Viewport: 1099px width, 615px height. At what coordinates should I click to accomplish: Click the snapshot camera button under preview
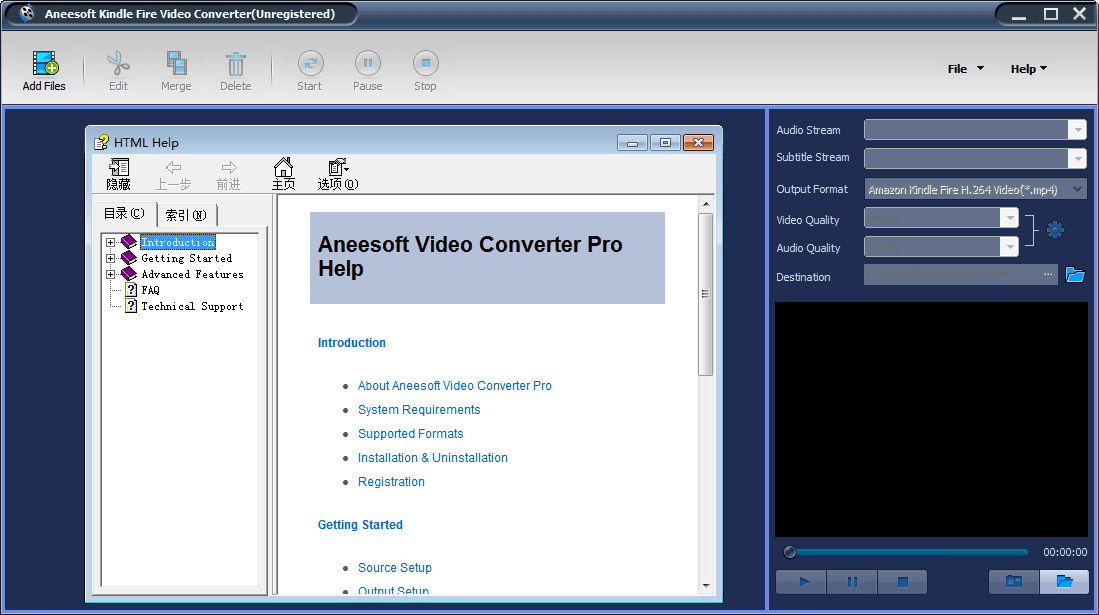coord(1014,581)
